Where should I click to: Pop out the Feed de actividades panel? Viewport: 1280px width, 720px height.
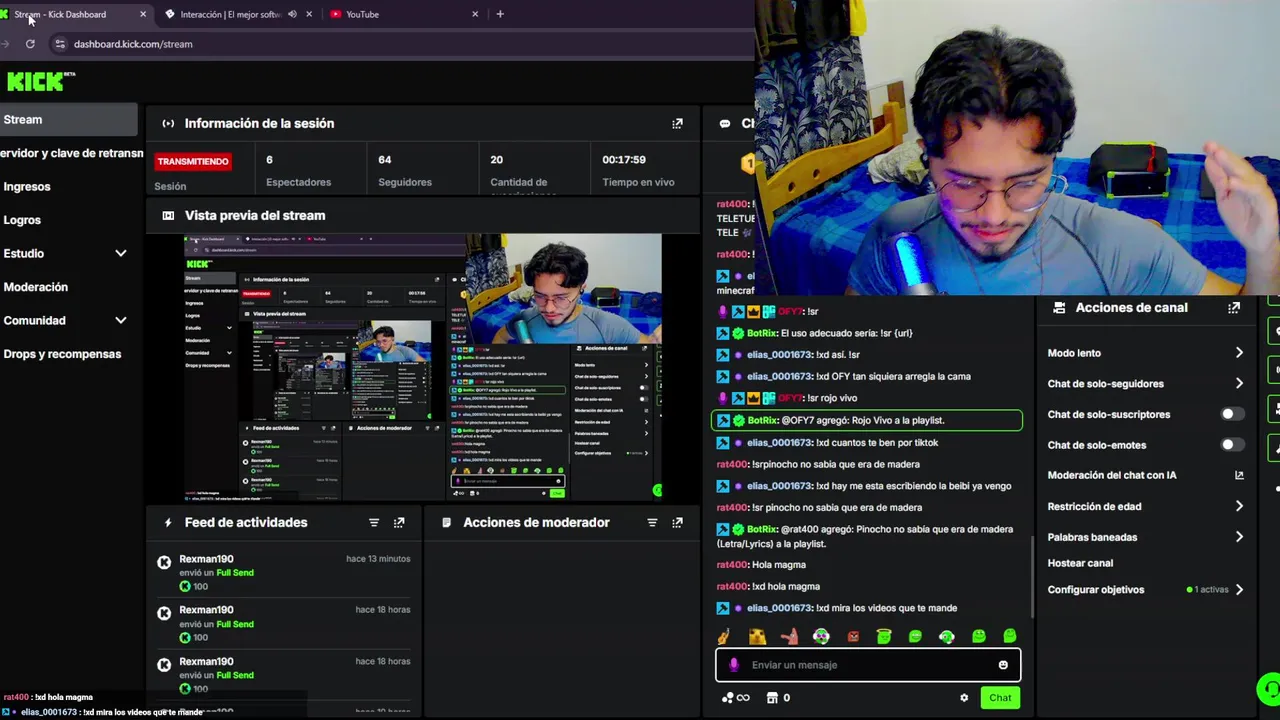399,523
